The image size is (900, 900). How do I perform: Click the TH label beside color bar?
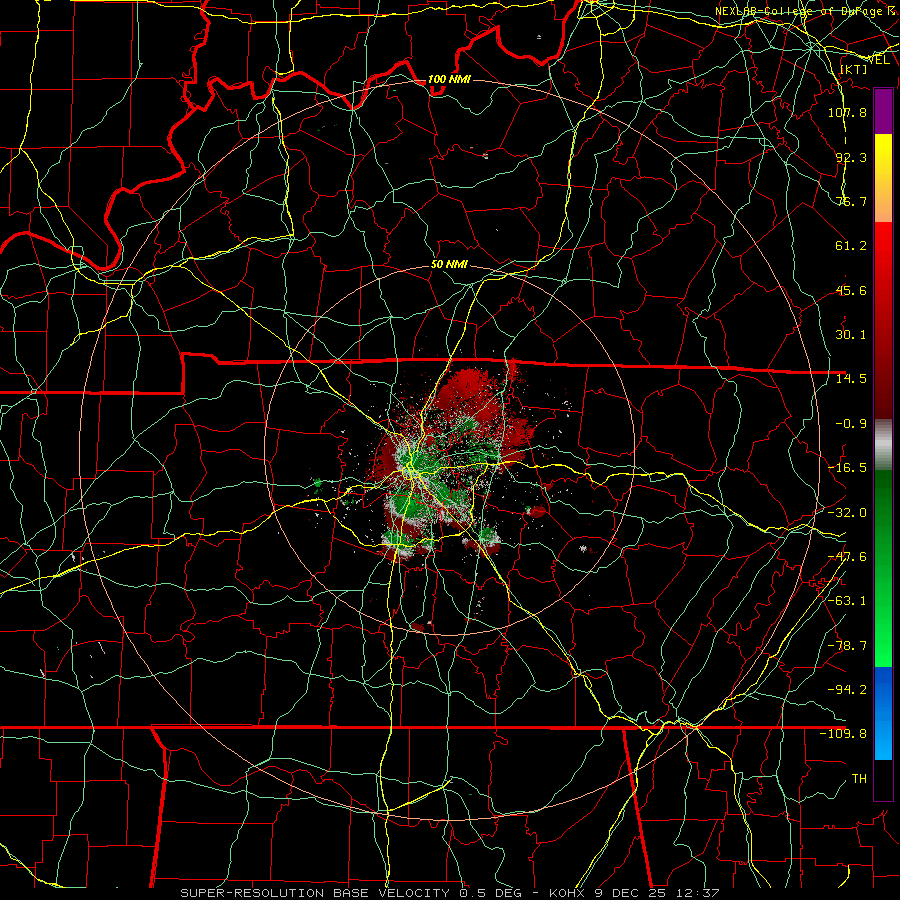[859, 779]
